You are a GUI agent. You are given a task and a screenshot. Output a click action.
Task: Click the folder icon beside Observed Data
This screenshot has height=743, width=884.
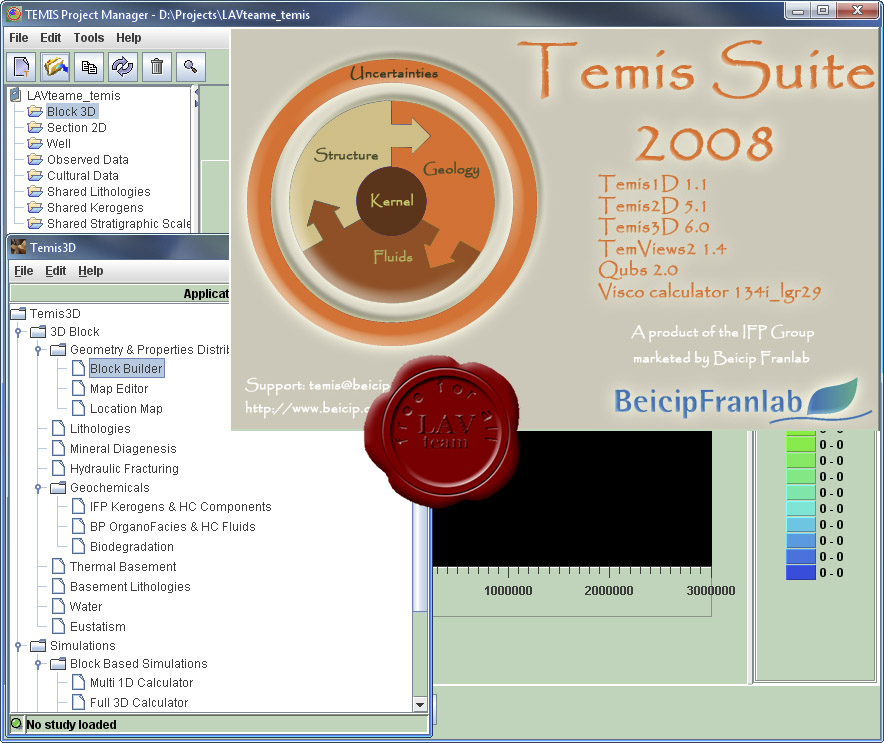(x=35, y=160)
